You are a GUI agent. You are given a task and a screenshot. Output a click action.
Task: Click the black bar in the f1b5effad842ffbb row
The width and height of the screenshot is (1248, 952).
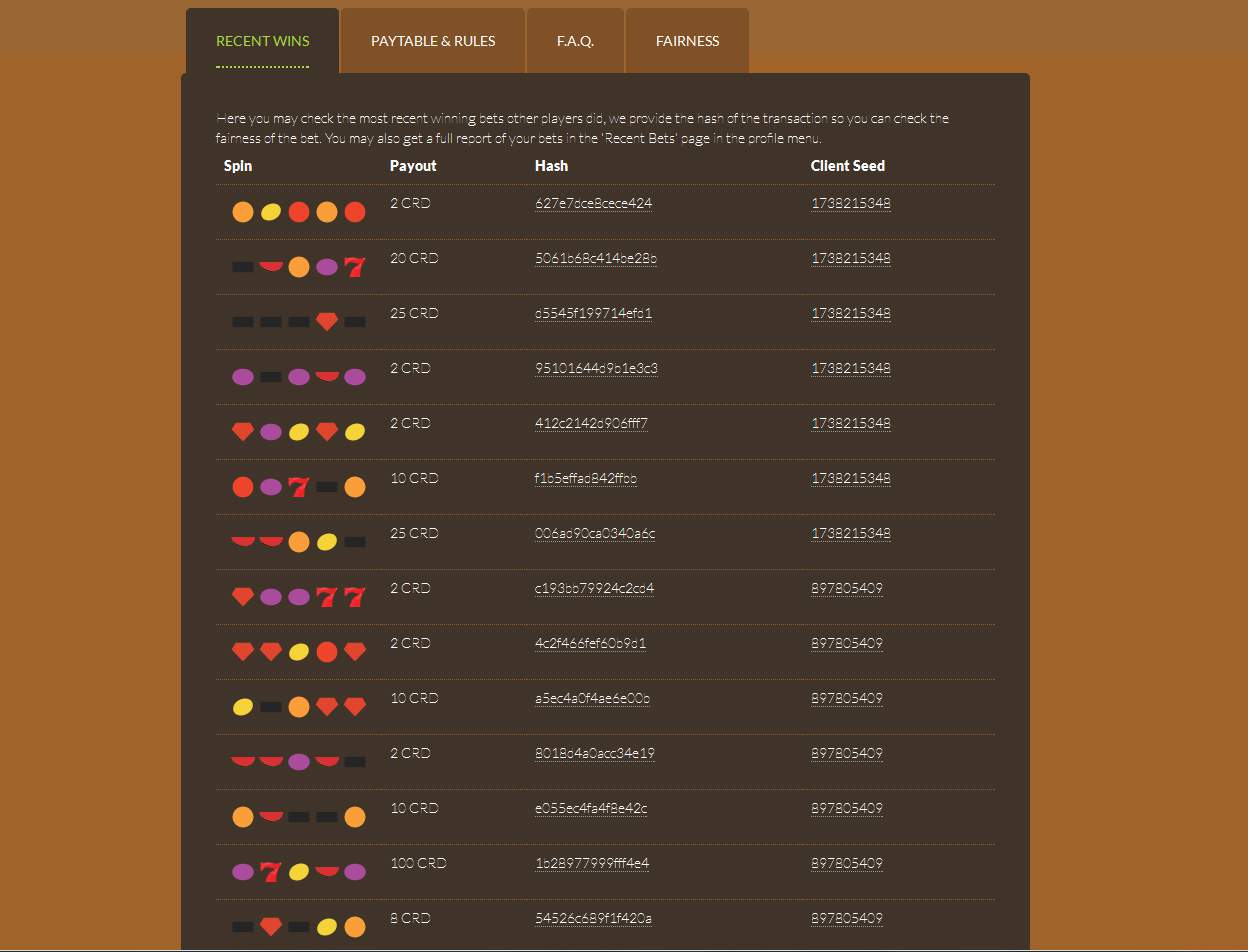point(326,487)
